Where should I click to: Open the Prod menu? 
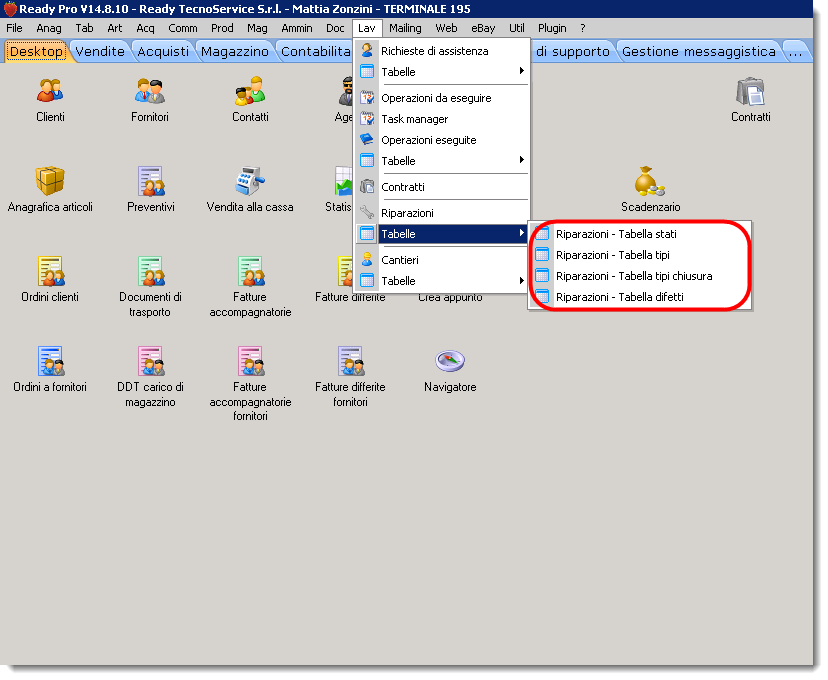(x=222, y=28)
